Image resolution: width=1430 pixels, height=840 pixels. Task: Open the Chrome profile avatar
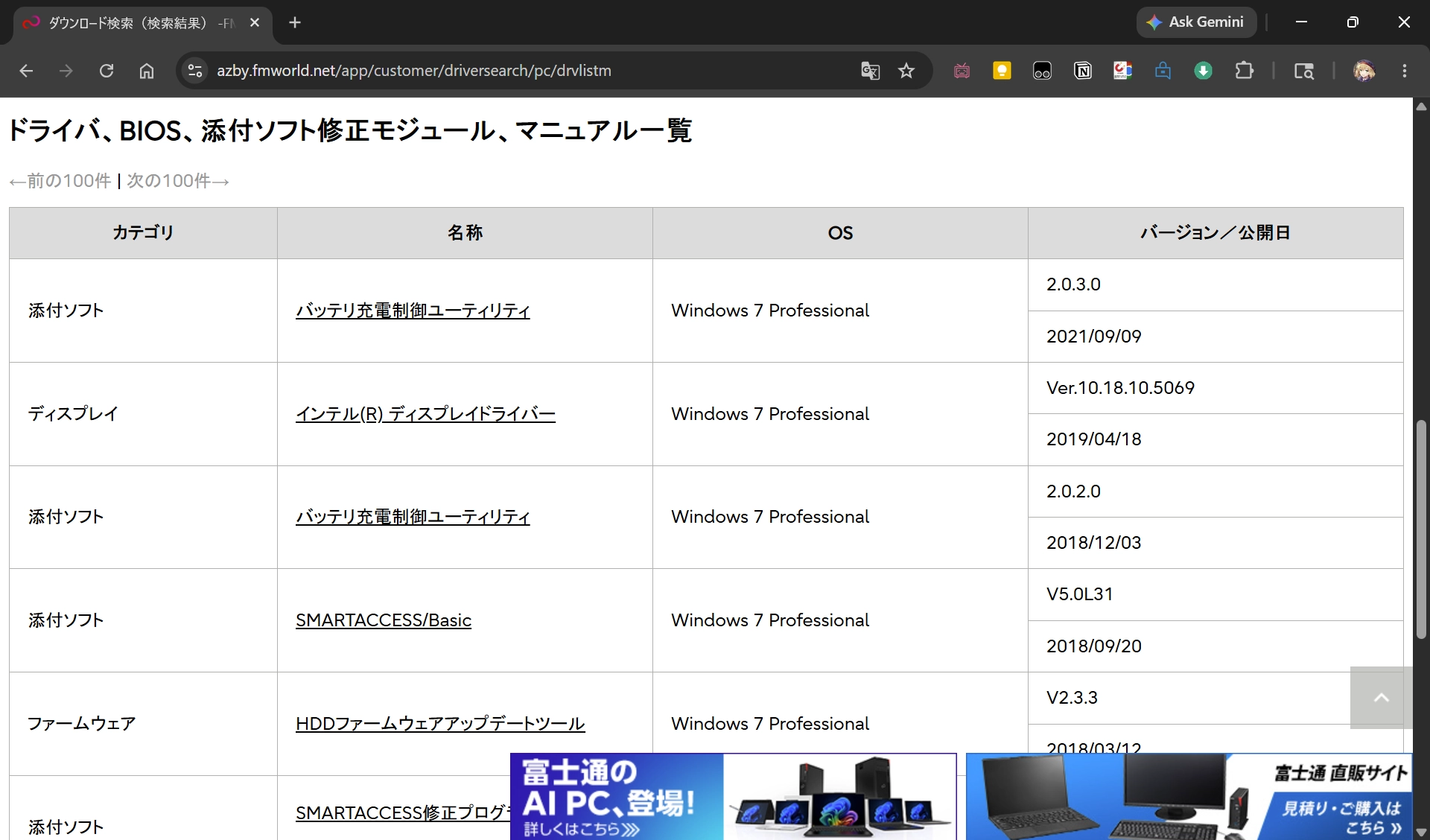(1364, 71)
